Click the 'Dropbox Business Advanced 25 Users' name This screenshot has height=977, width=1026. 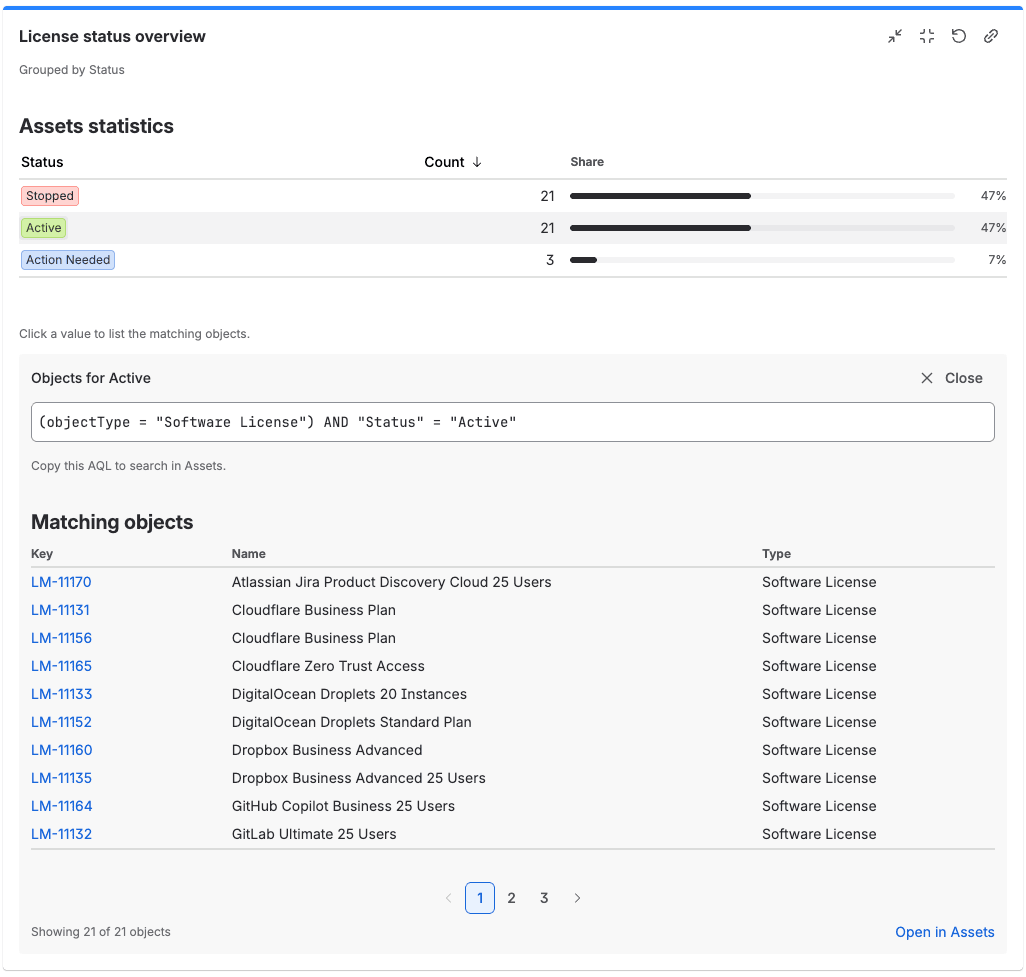coord(359,778)
